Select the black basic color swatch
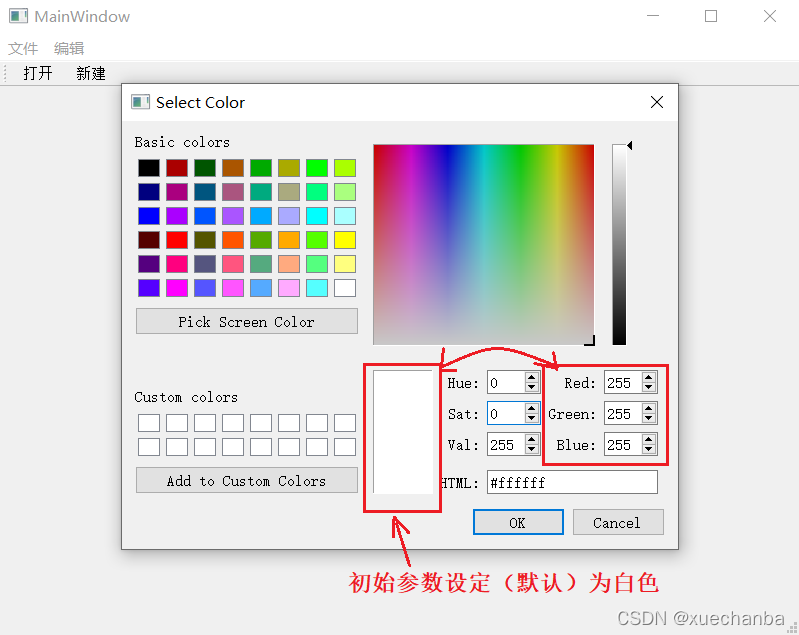 tap(149, 168)
